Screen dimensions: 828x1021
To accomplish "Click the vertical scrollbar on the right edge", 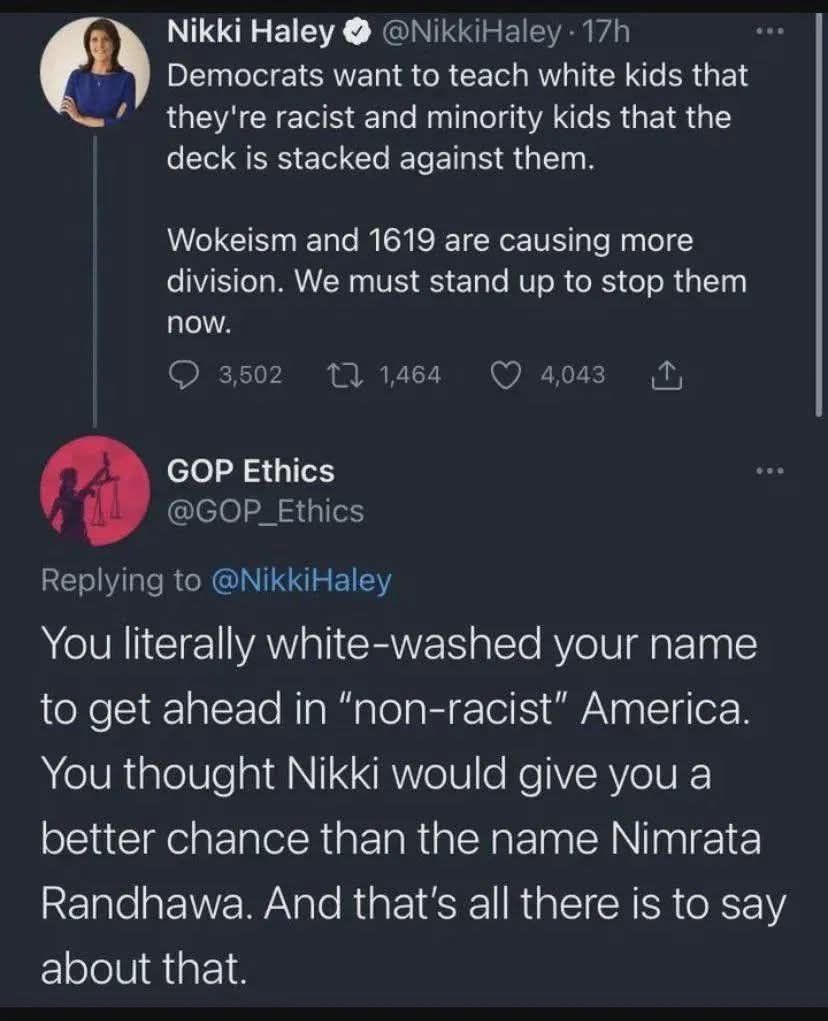I will pyautogui.click(x=819, y=200).
